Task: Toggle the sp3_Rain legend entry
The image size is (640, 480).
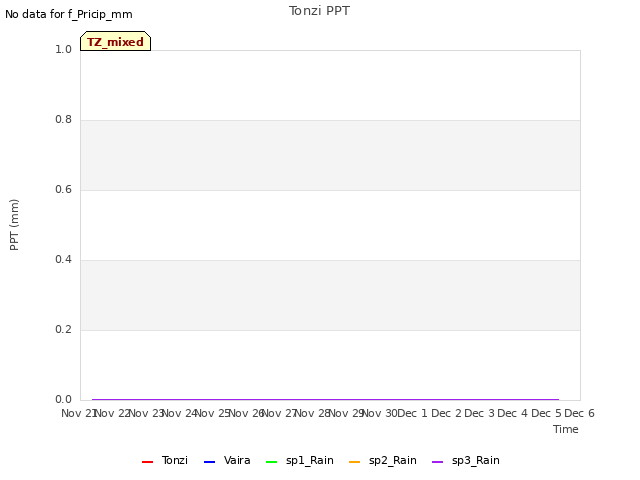Action: [466, 460]
